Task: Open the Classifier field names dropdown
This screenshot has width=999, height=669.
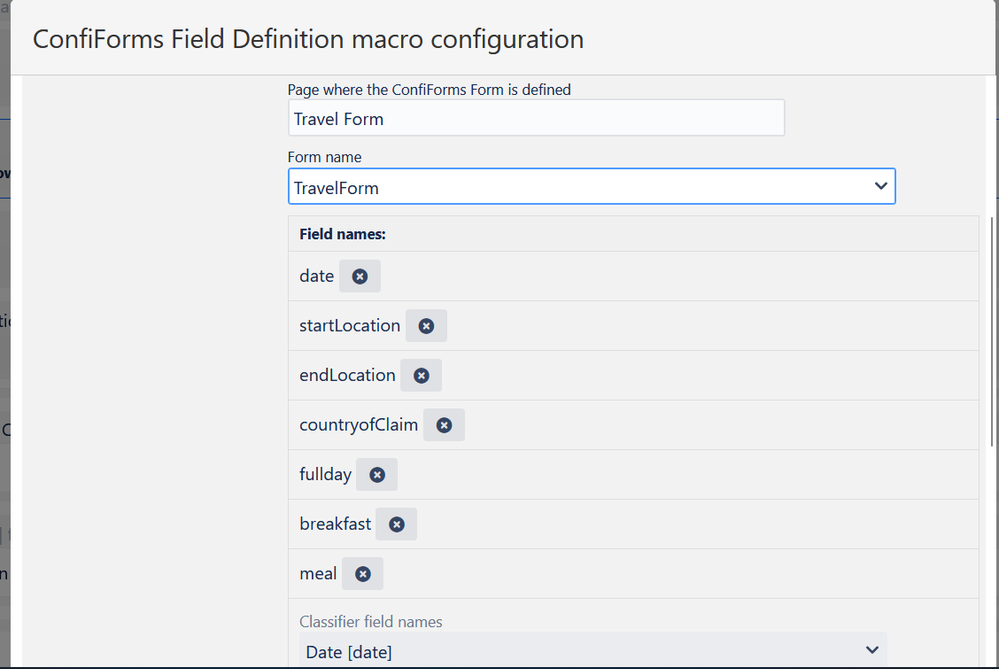Action: click(593, 651)
